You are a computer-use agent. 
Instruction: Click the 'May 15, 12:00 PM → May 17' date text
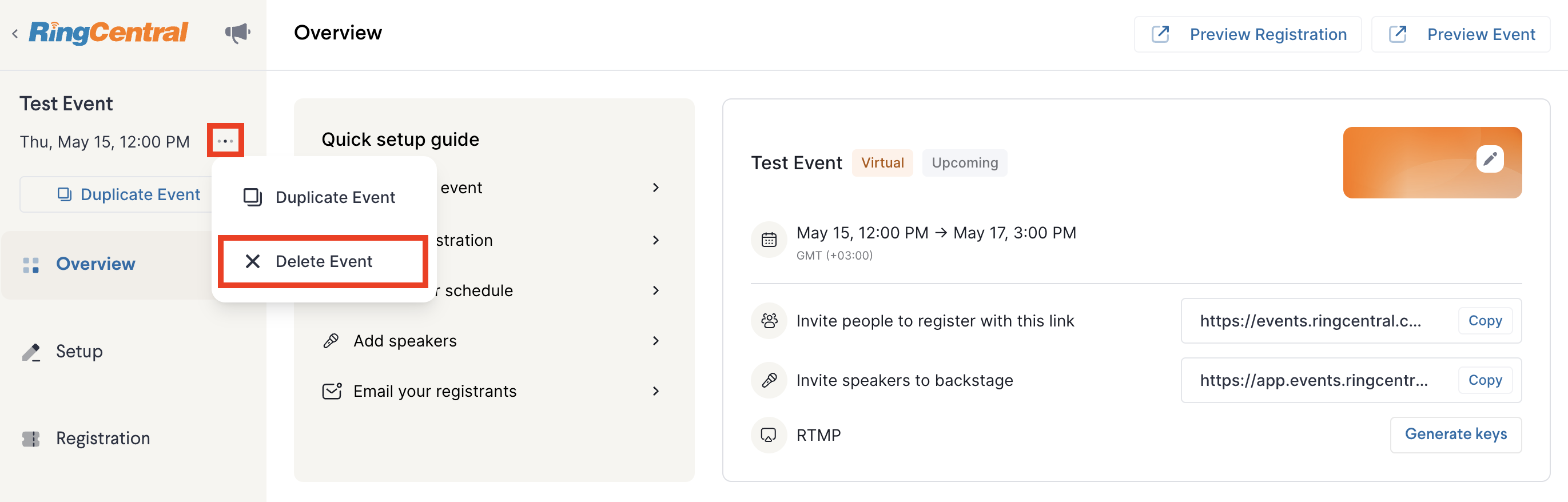(936, 233)
